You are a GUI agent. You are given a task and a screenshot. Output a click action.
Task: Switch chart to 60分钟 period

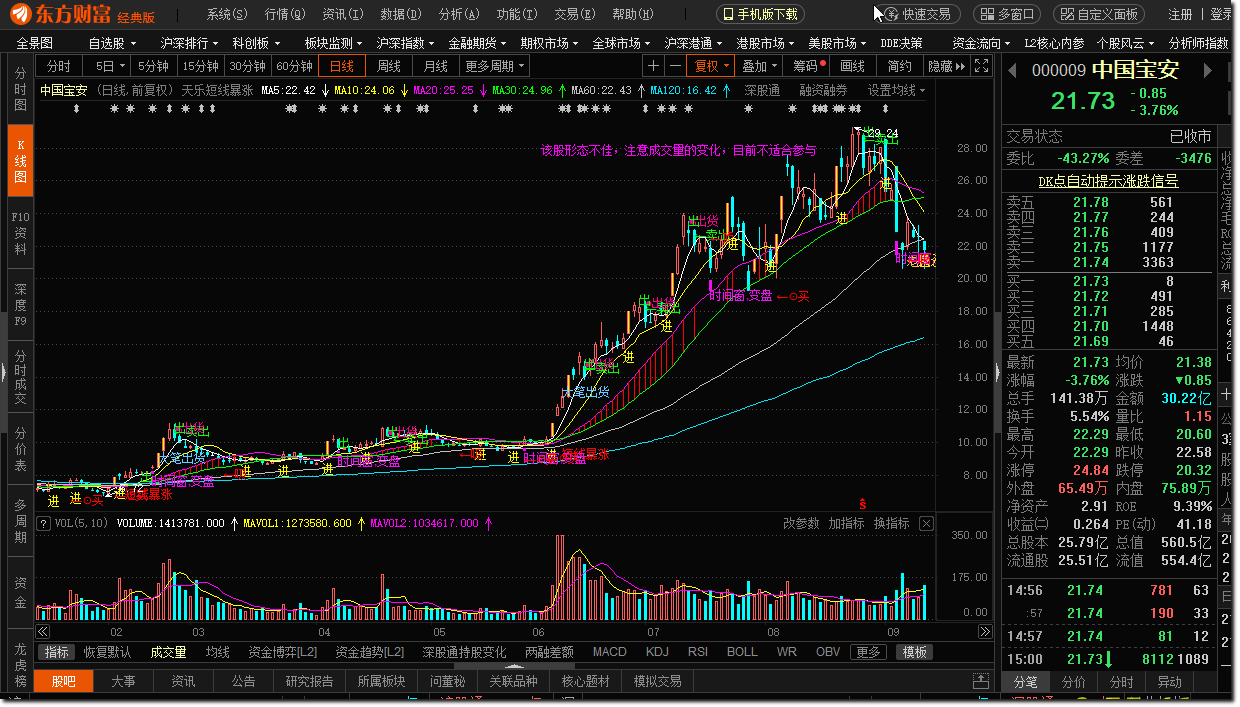click(294, 66)
